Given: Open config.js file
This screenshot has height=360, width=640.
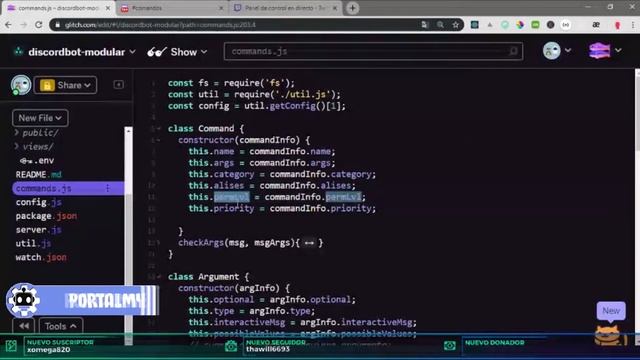Looking at the screenshot, I should (x=38, y=202).
